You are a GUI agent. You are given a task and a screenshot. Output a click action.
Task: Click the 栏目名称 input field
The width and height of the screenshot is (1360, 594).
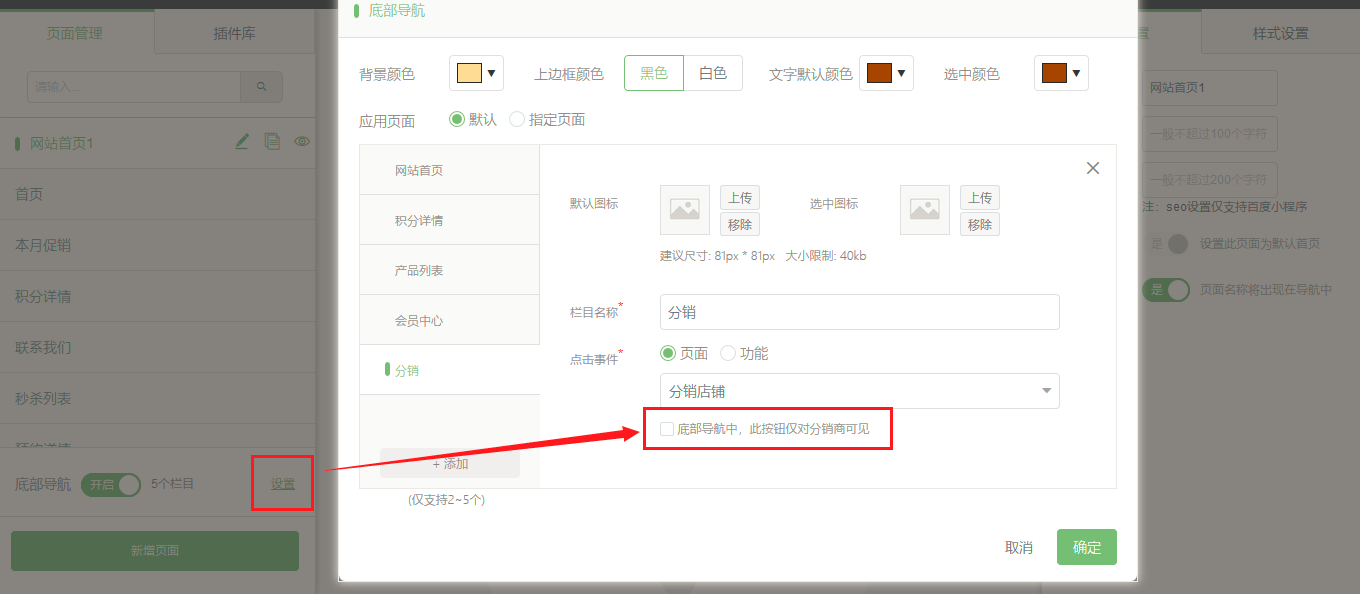pyautogui.click(x=859, y=312)
